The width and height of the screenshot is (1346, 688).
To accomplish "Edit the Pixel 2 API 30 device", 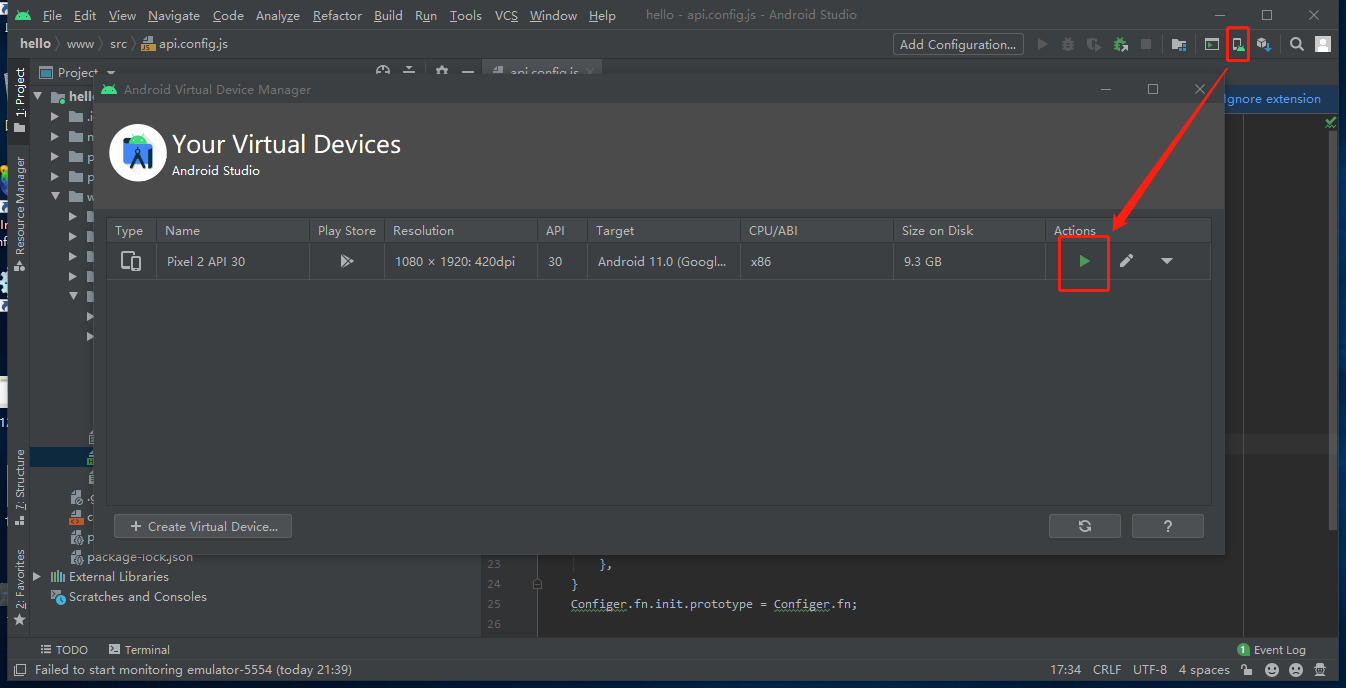I will click(1126, 261).
